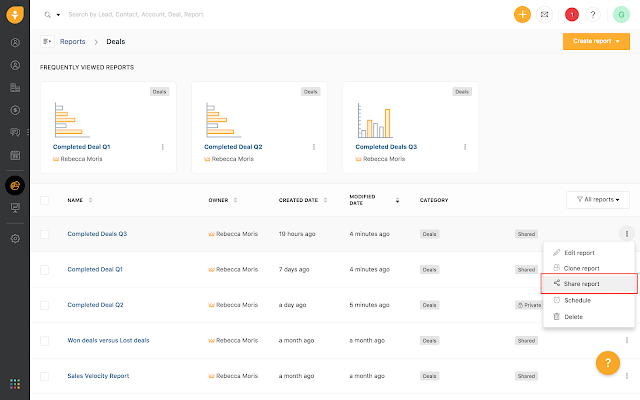Image resolution: width=640 pixels, height=400 pixels.
Task: Select Delete in the context menu
Action: (573, 316)
